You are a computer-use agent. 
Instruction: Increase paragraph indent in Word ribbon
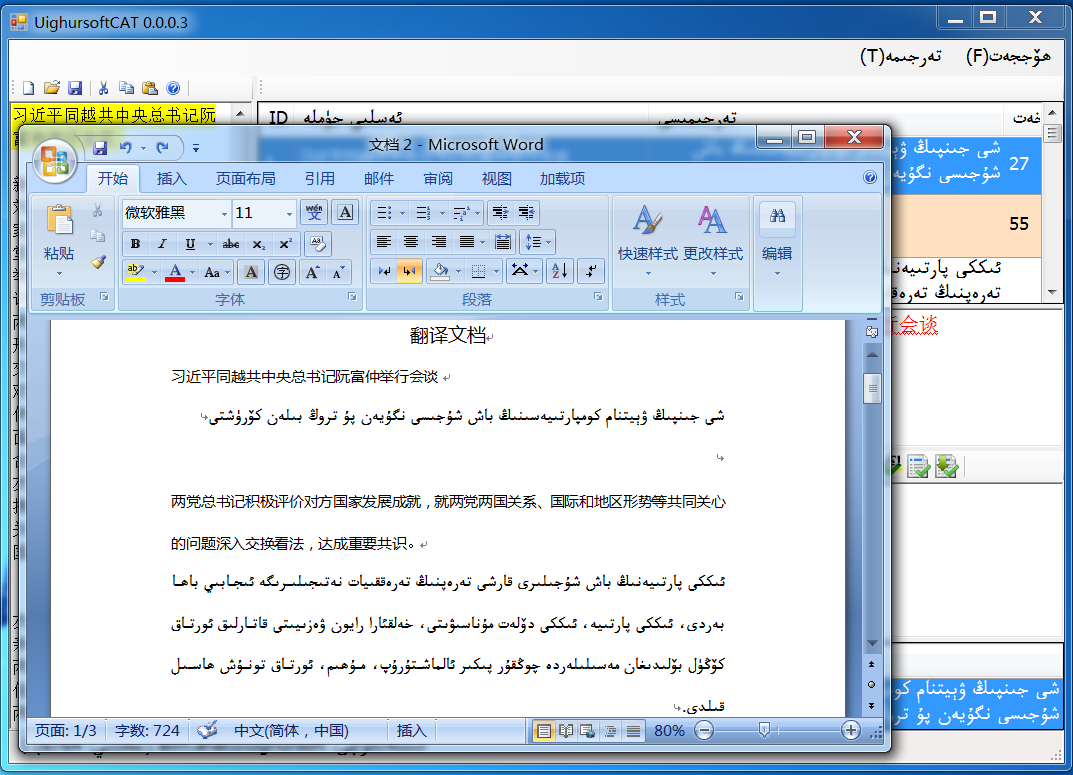pos(526,213)
